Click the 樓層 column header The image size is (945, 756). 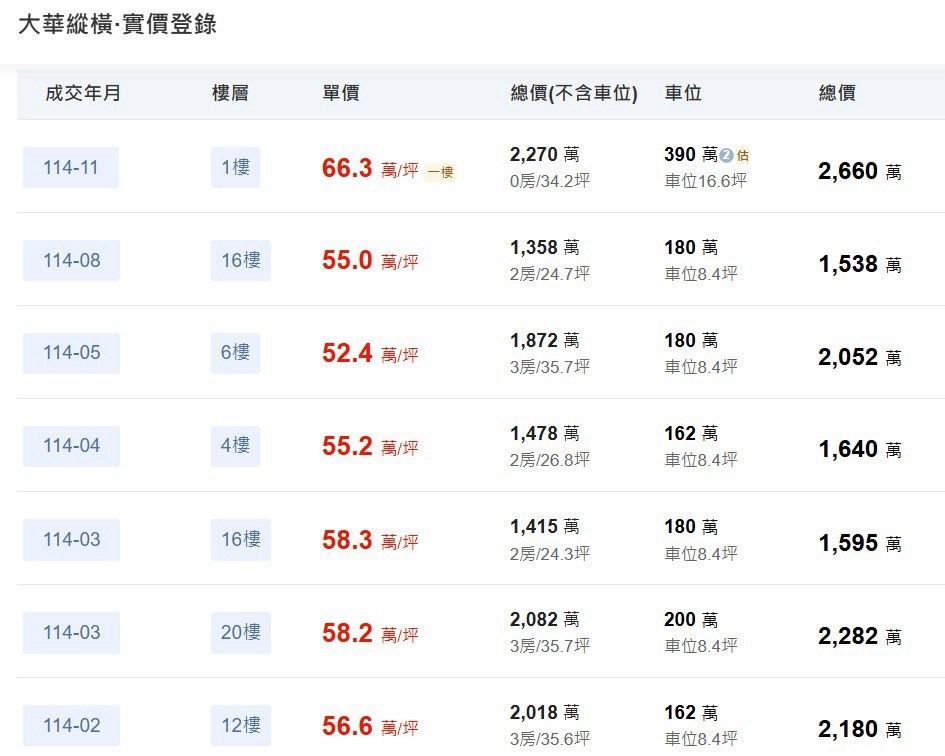(230, 93)
